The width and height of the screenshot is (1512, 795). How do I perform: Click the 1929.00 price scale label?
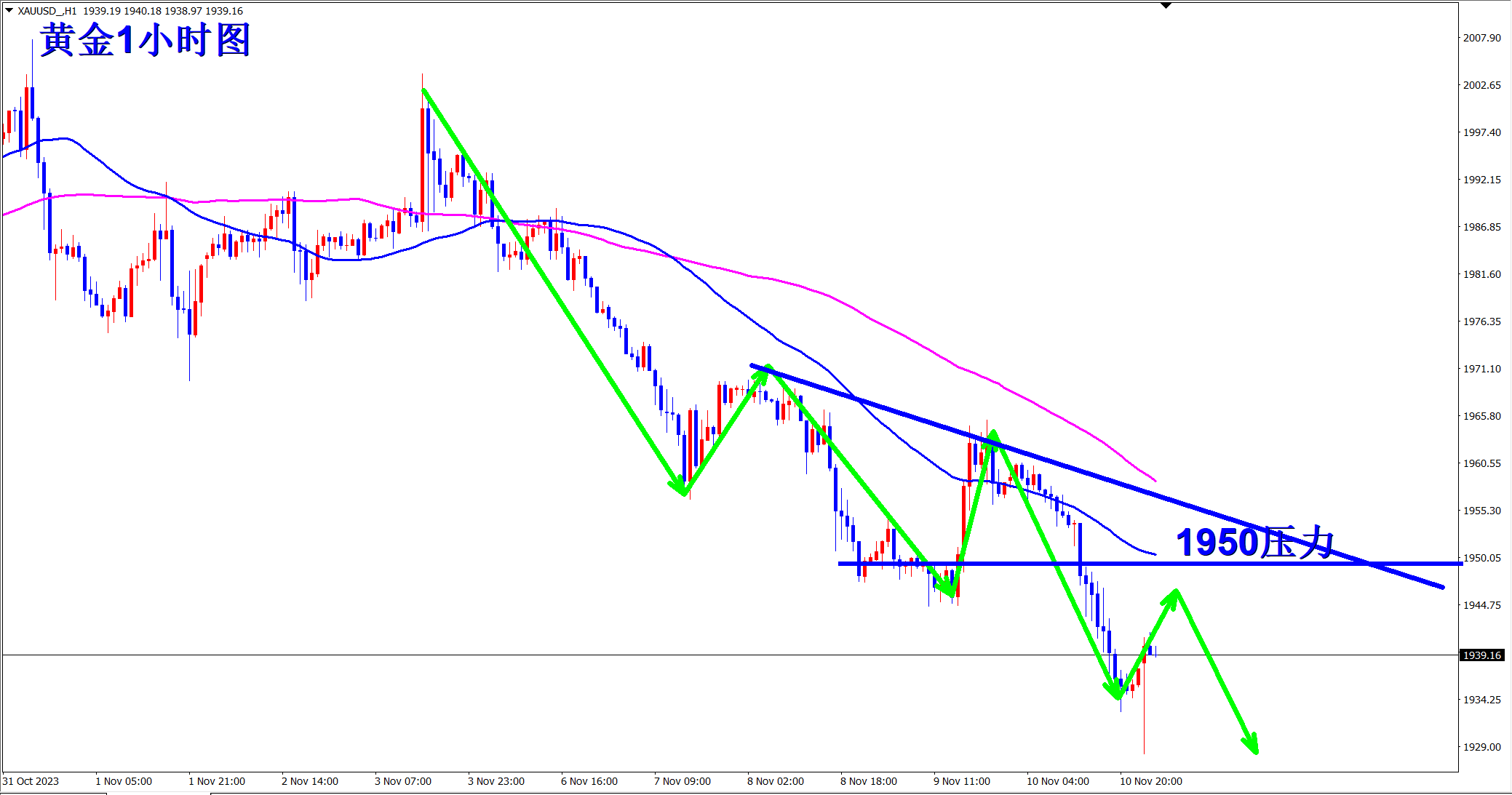pyautogui.click(x=1481, y=747)
